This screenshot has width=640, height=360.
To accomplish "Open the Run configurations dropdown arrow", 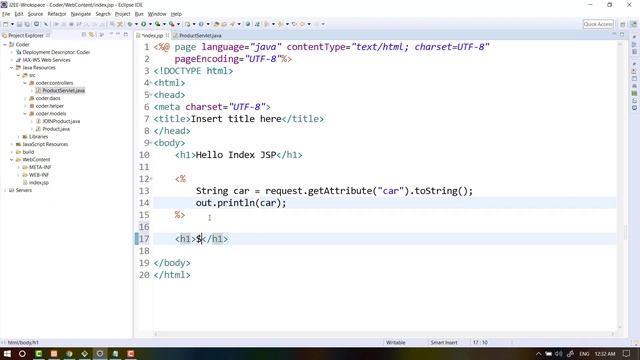I will 150,24.
